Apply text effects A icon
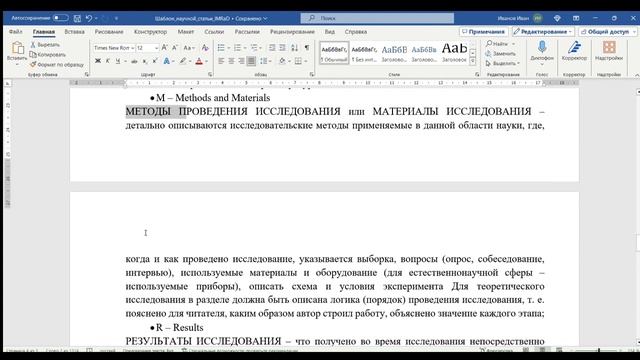The width and height of the screenshot is (640, 360). 166,61
